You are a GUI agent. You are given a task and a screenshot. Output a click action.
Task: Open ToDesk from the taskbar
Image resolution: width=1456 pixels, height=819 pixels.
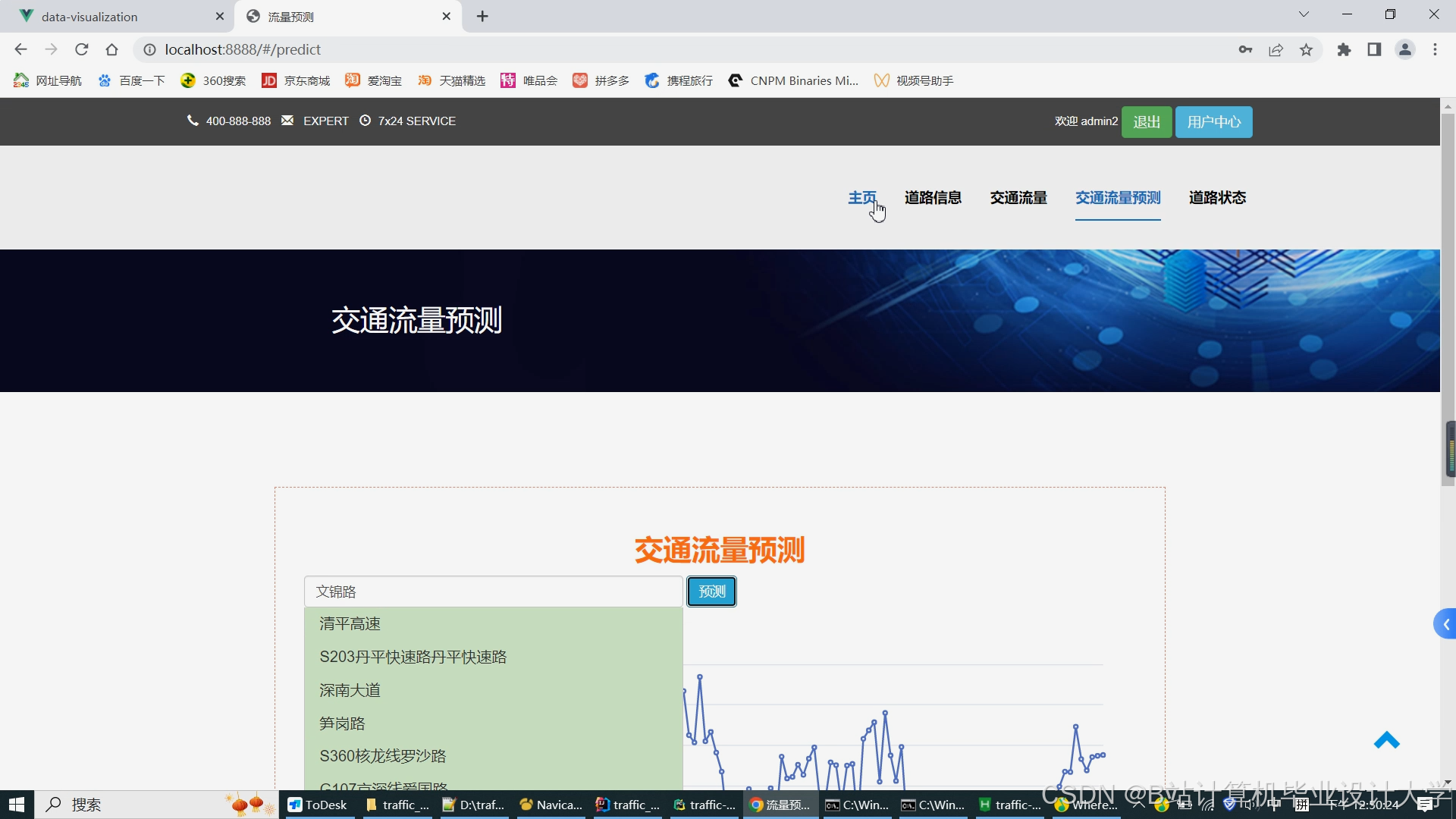(x=318, y=805)
